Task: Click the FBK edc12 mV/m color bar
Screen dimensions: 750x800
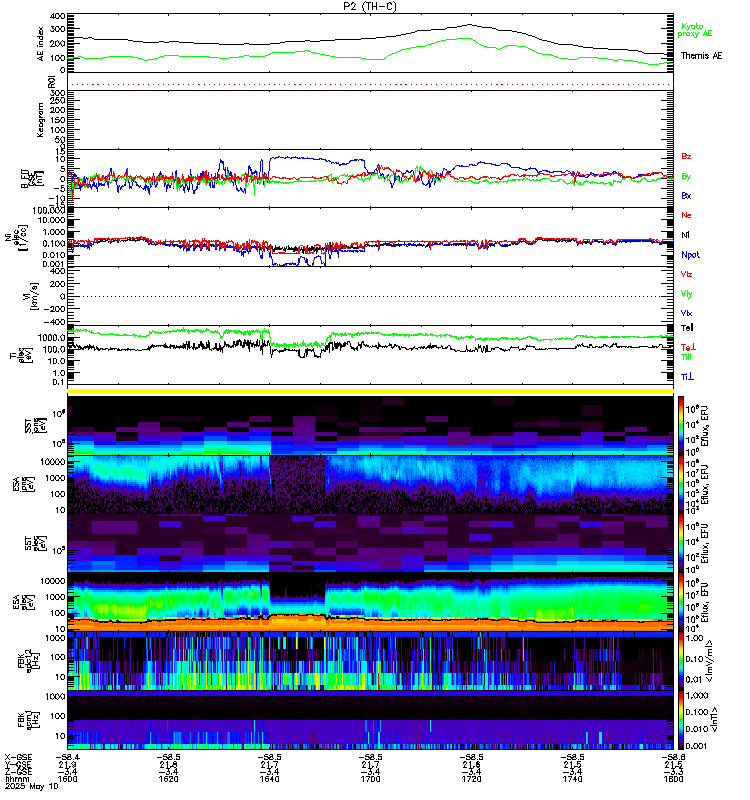Action: click(681, 662)
